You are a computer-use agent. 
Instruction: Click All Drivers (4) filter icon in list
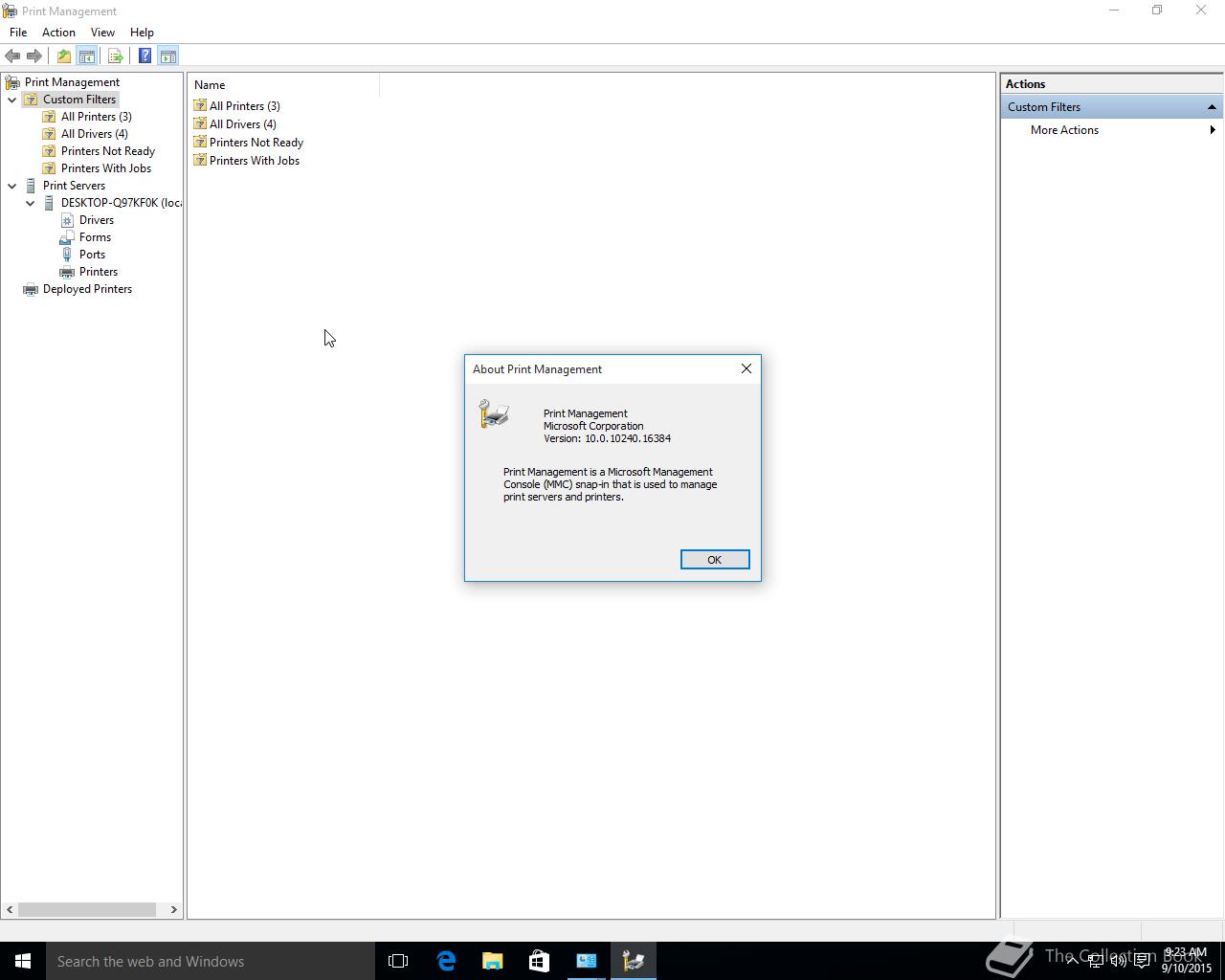(x=200, y=123)
